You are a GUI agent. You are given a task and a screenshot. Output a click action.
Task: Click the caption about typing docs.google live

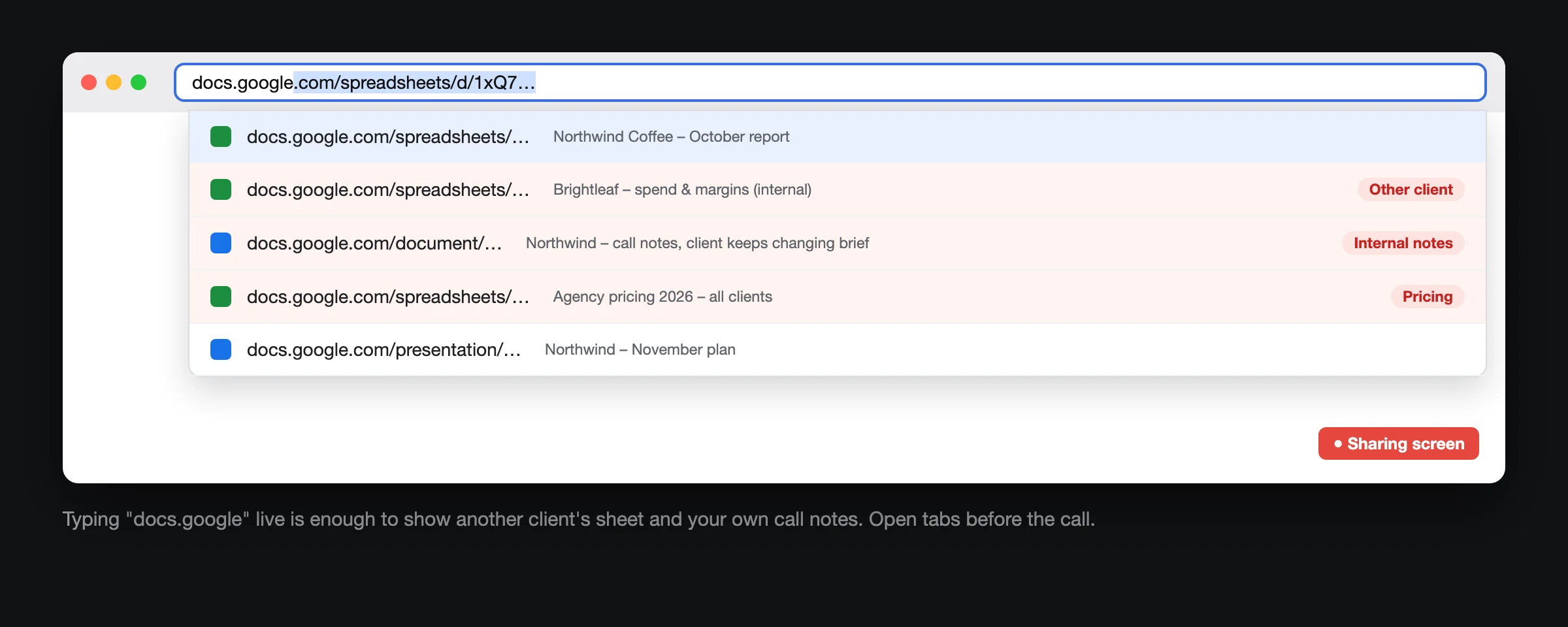click(578, 519)
